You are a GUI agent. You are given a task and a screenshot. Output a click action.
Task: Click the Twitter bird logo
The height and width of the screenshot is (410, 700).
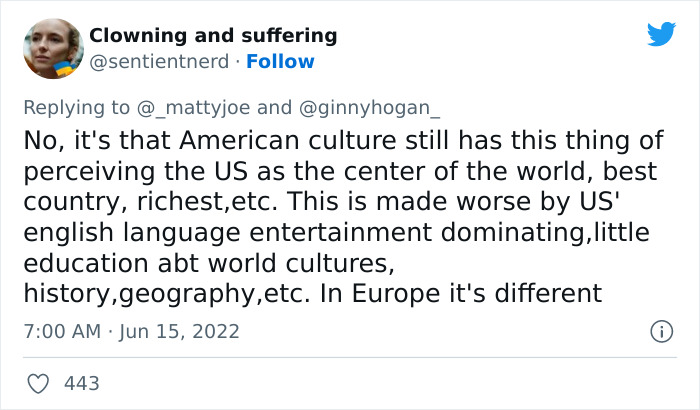coord(661,35)
